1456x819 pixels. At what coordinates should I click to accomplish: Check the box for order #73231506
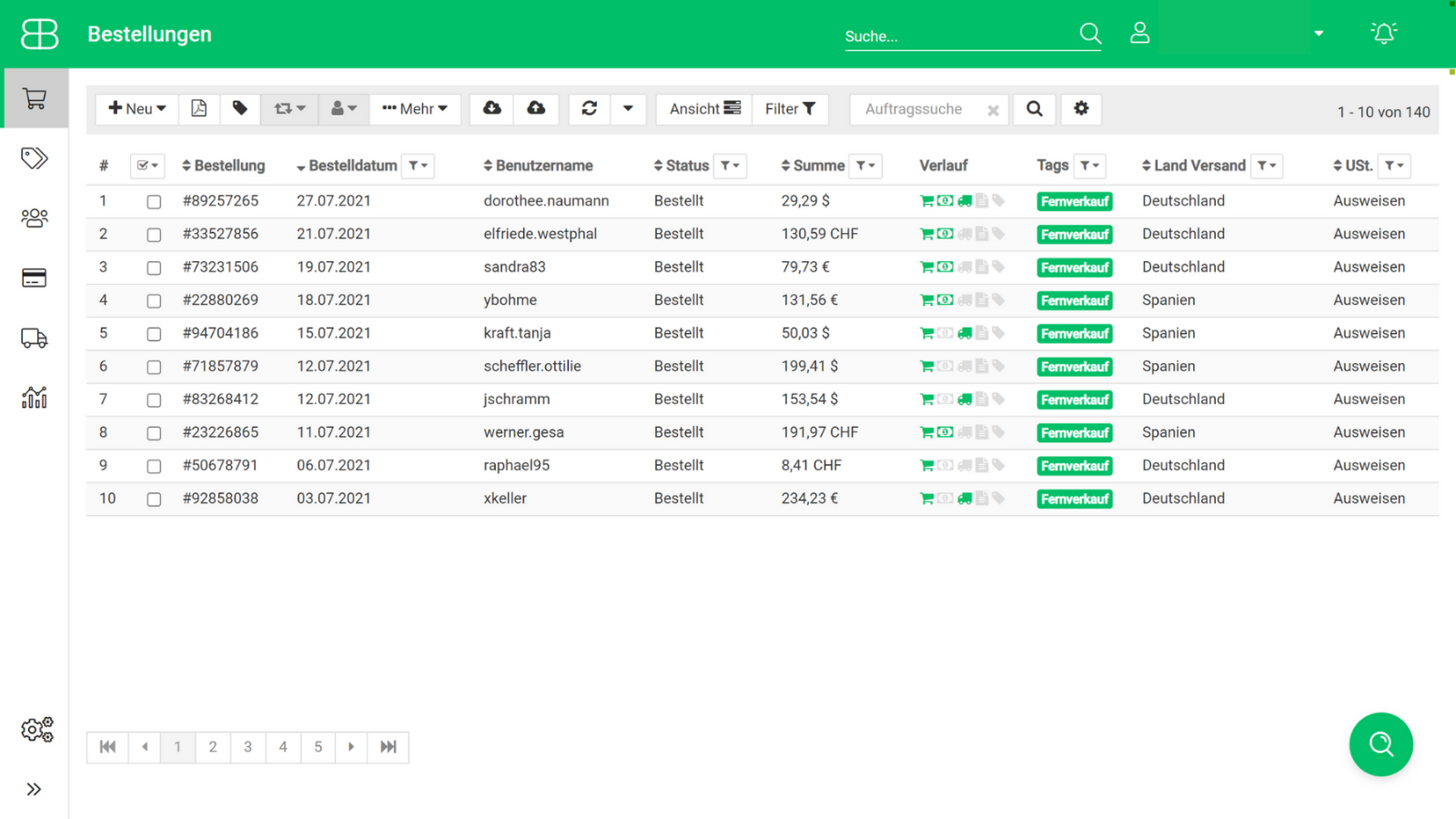[x=154, y=268]
